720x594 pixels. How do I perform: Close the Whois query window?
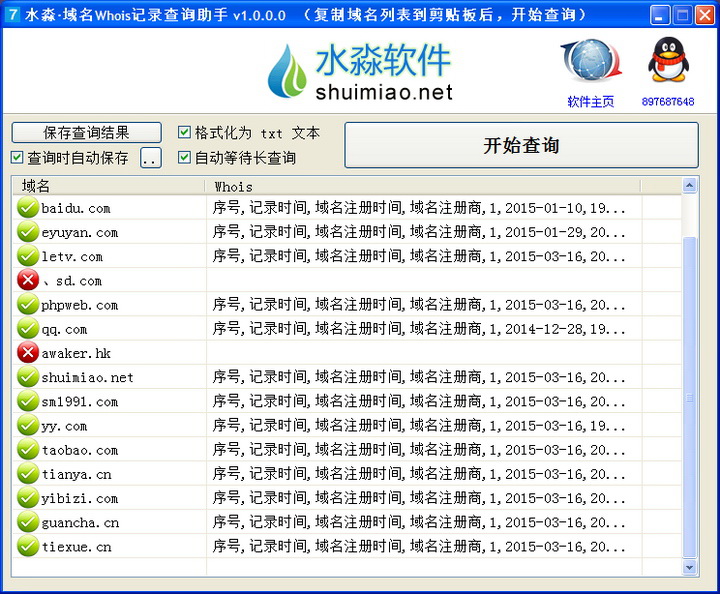pyautogui.click(x=704, y=15)
